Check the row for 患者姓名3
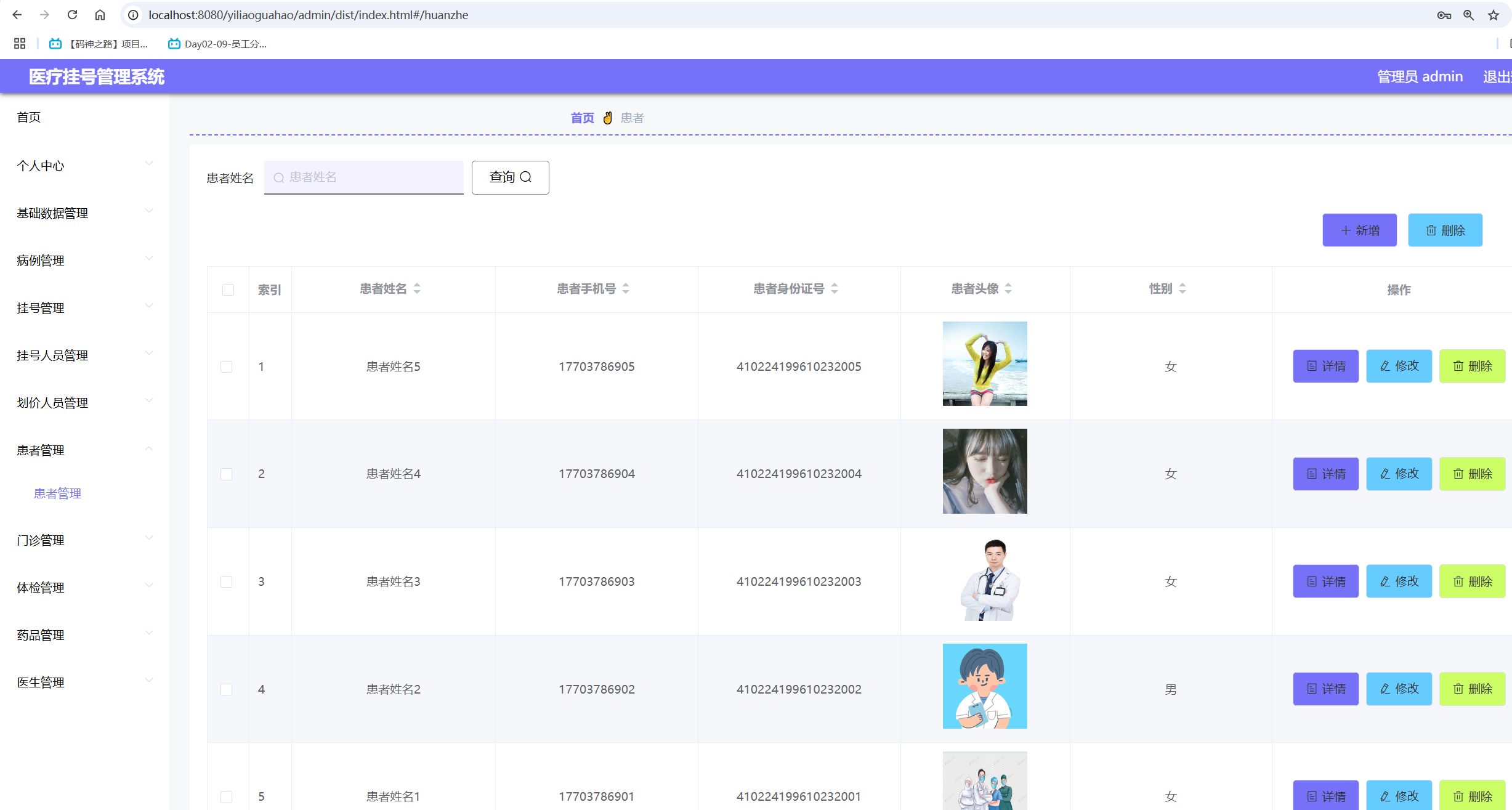Screen dimensions: 1512x810 coord(227,581)
